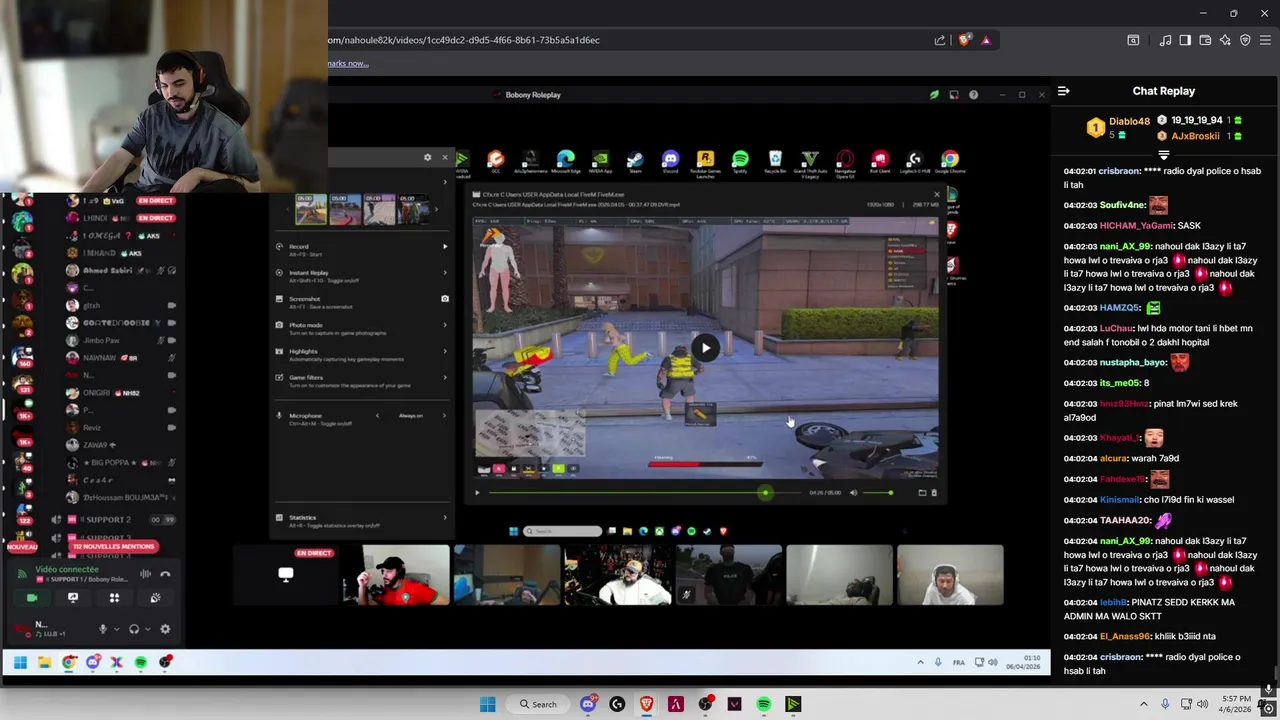1280x720 pixels.
Task: Jump to the 112 nouvelles mentions banner
Action: [114, 547]
